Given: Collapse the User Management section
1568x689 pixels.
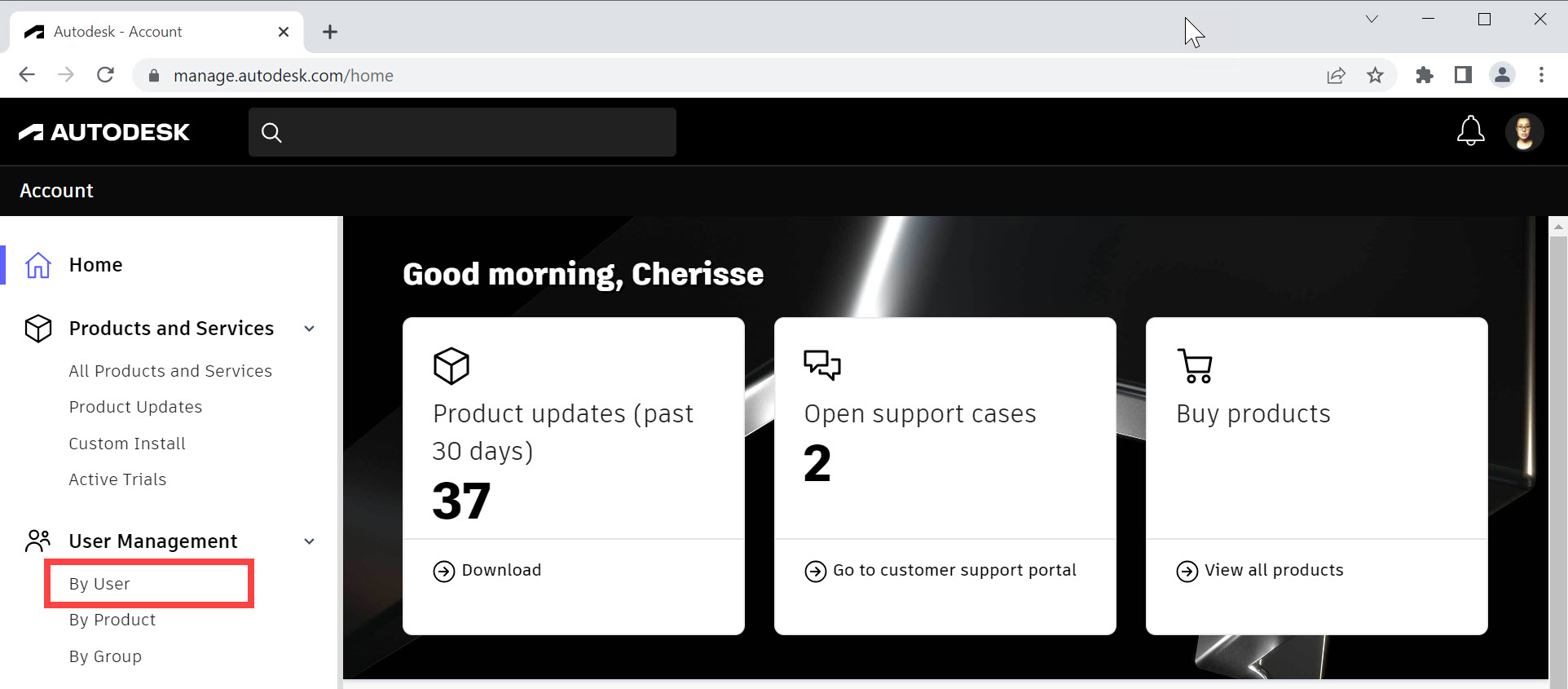Looking at the screenshot, I should click(x=310, y=541).
